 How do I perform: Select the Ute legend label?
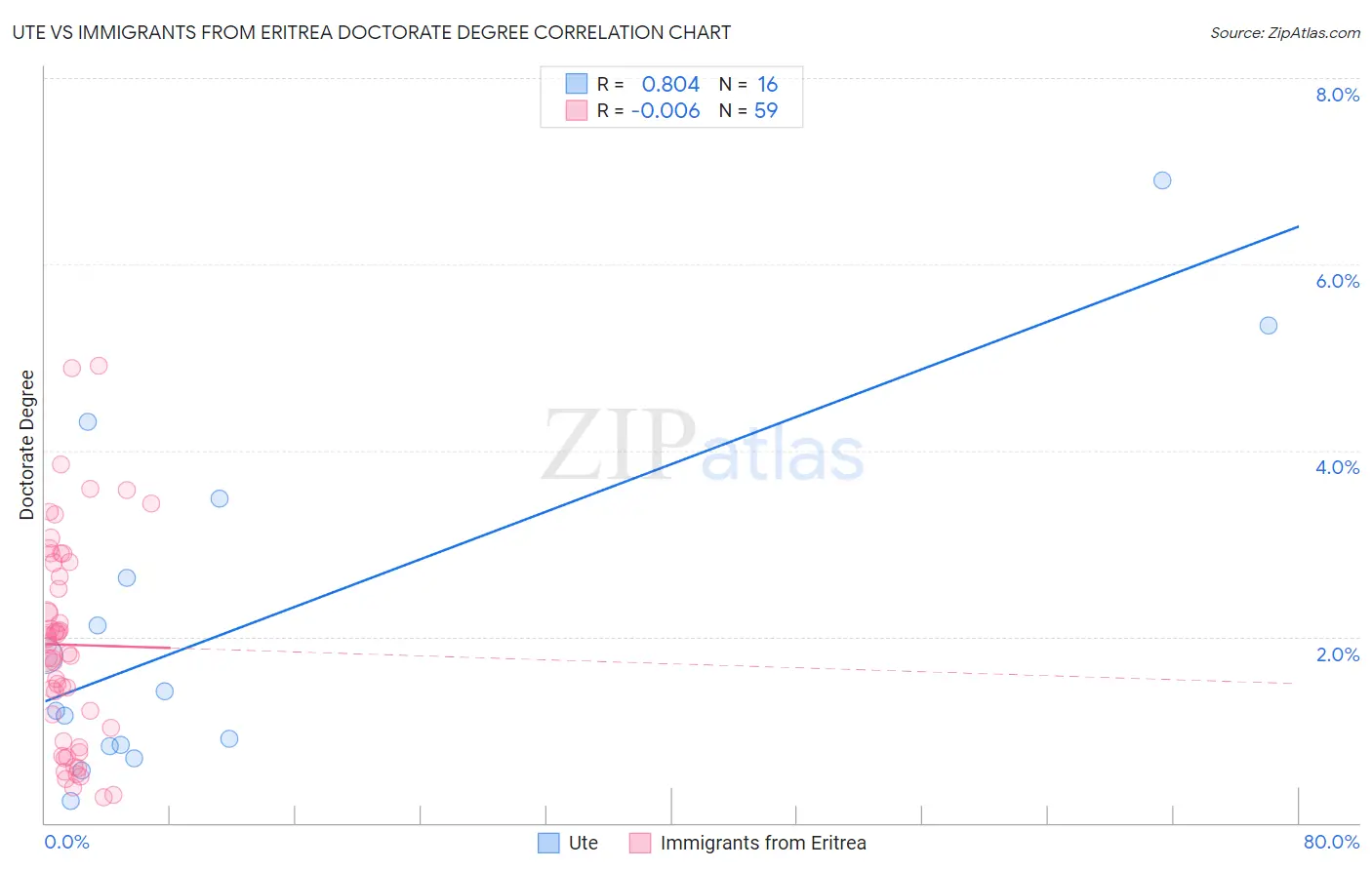point(584,843)
